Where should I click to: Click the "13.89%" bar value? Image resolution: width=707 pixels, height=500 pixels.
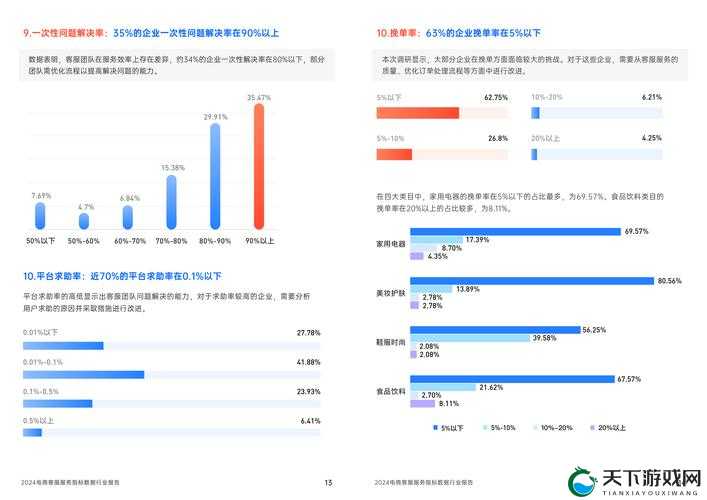pos(468,289)
